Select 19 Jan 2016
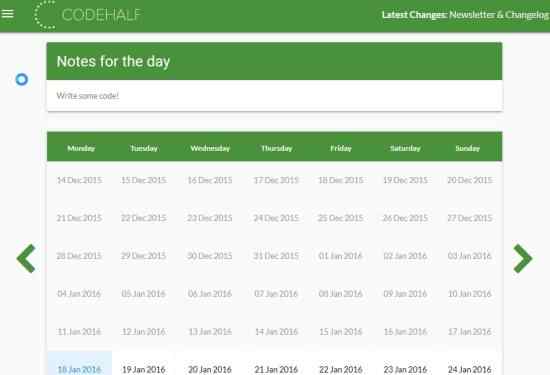The image size is (550, 375). 143,369
